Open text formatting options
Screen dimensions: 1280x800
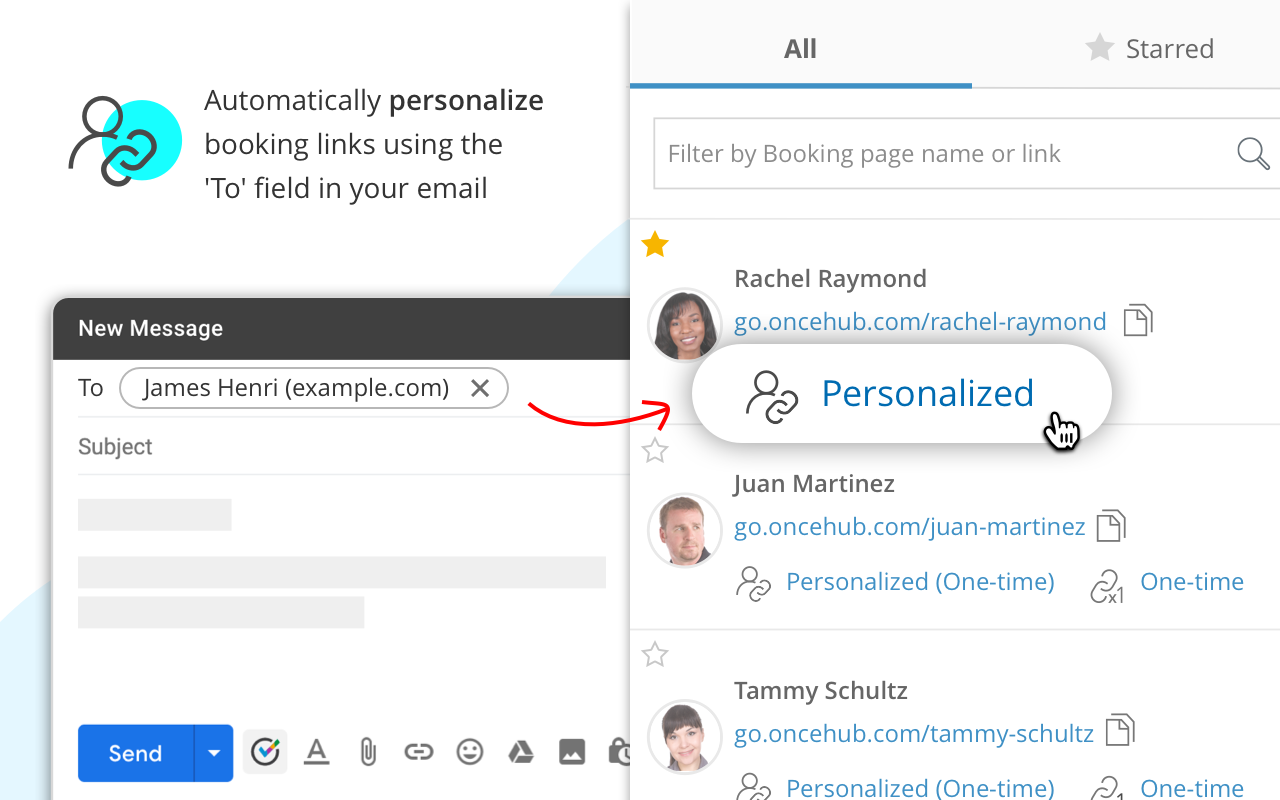point(317,752)
